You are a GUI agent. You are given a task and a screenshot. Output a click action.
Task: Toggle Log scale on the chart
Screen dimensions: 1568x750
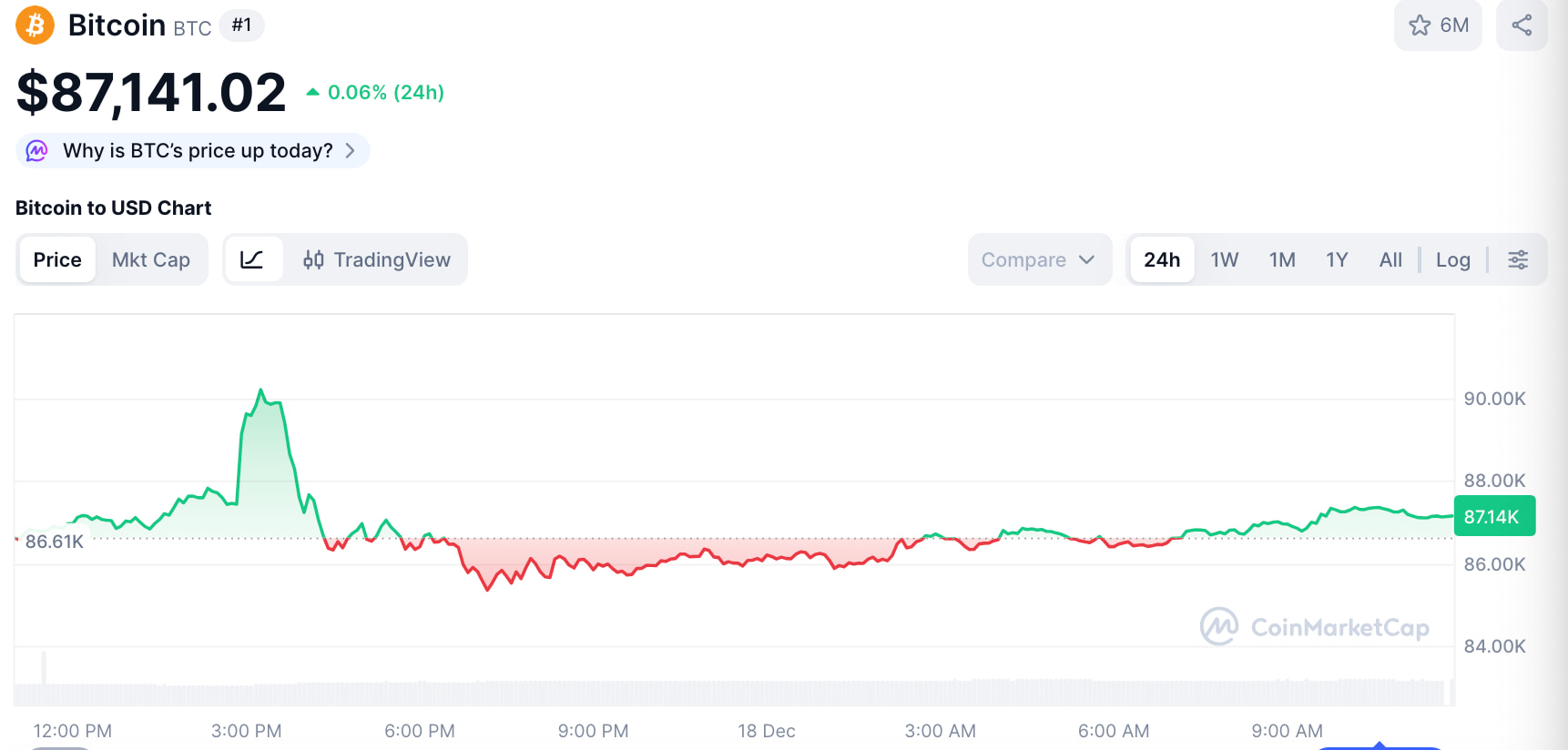(x=1453, y=259)
